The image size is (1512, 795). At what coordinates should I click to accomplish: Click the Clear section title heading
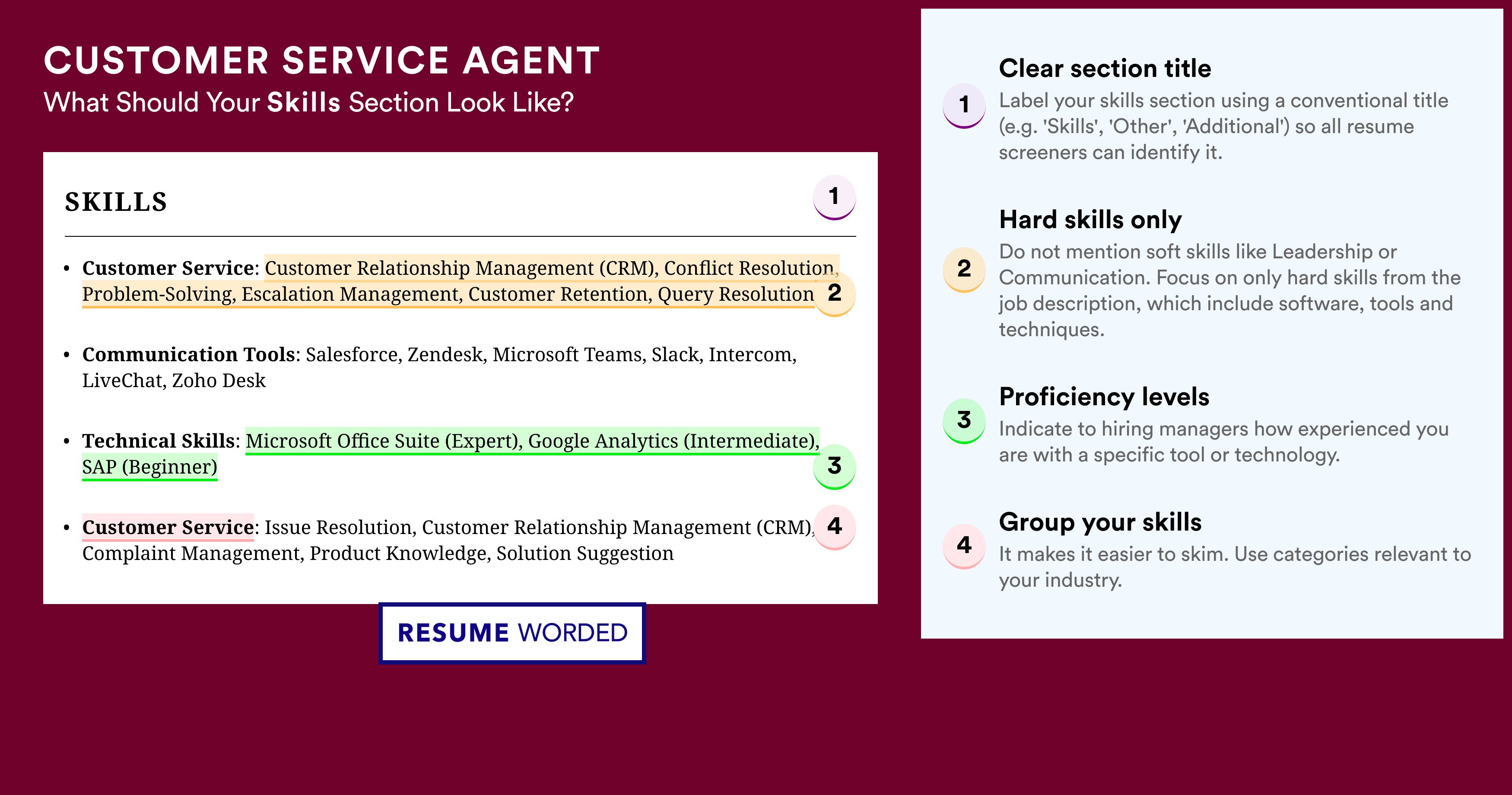pos(1105,68)
